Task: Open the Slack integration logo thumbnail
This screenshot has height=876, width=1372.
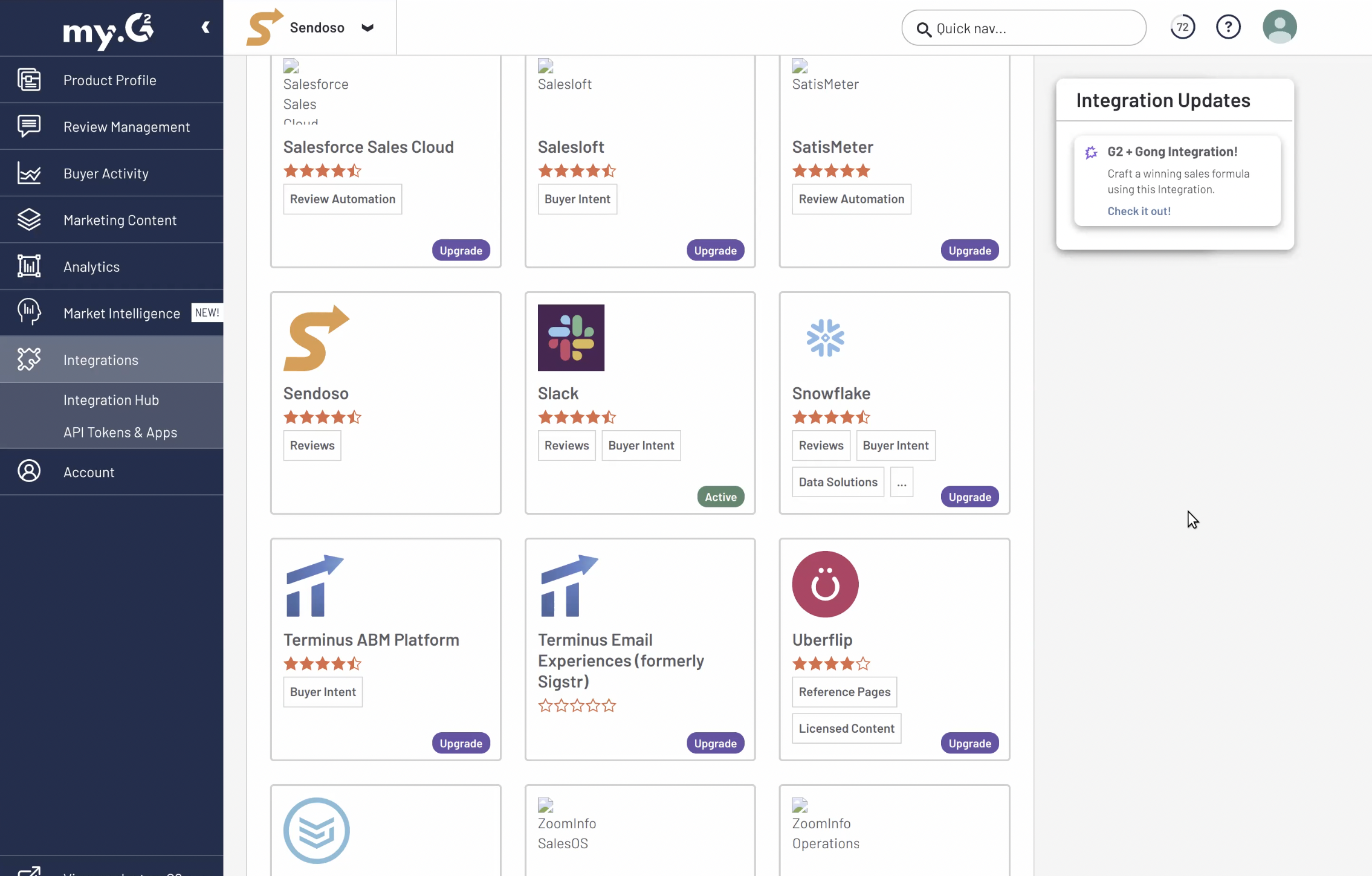Action: [x=571, y=338]
